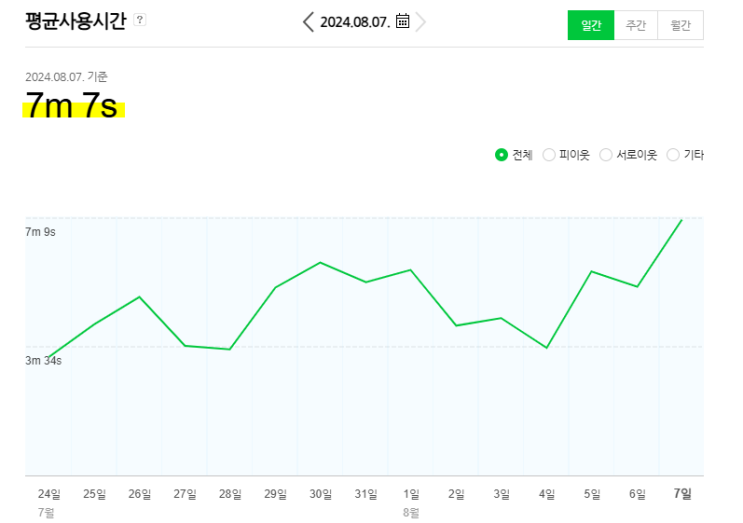This screenshot has width=743, height=523.
Task: Click the 2024.08.07. date text
Action: pos(355,22)
